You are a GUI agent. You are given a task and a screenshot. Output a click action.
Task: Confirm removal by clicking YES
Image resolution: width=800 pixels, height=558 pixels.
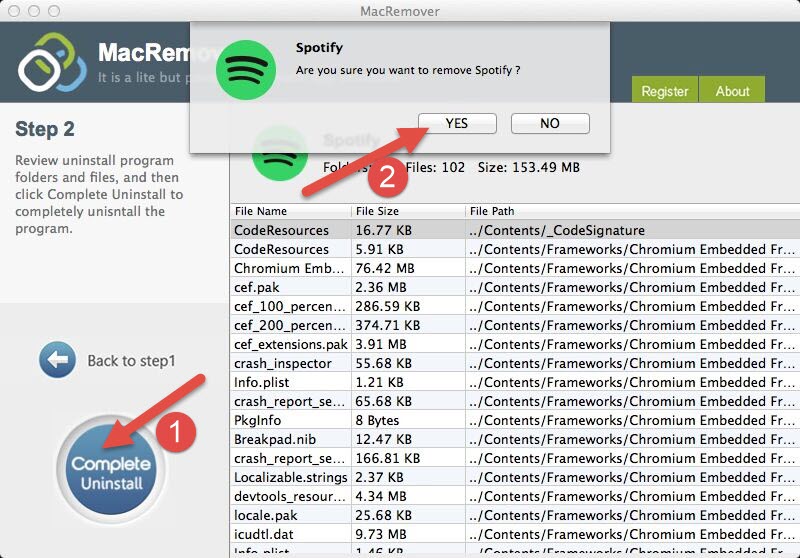(x=457, y=123)
